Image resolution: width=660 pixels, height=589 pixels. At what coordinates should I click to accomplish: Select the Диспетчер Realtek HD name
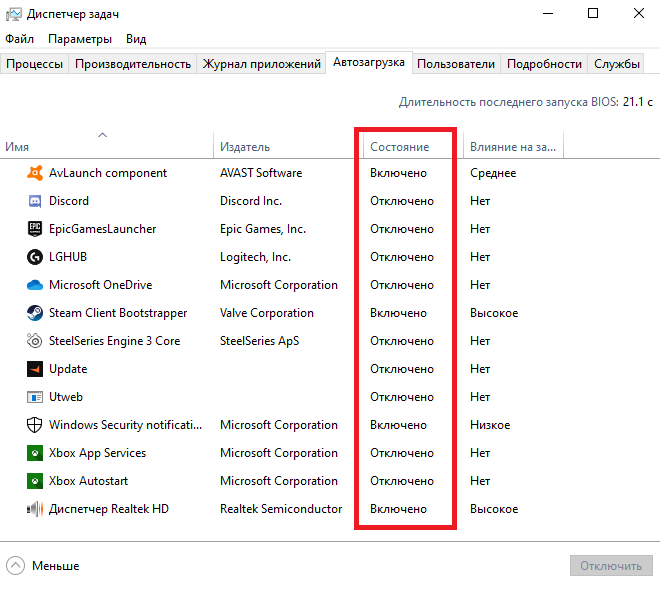pos(109,509)
